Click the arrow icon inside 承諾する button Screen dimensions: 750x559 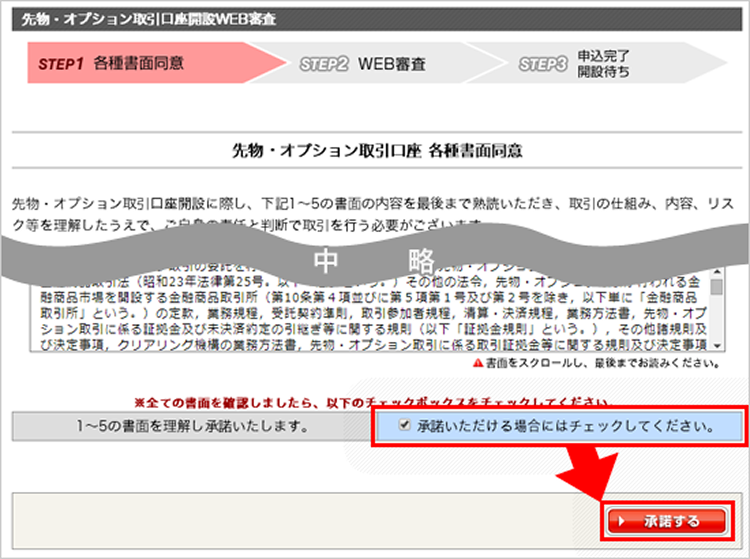coord(622,521)
